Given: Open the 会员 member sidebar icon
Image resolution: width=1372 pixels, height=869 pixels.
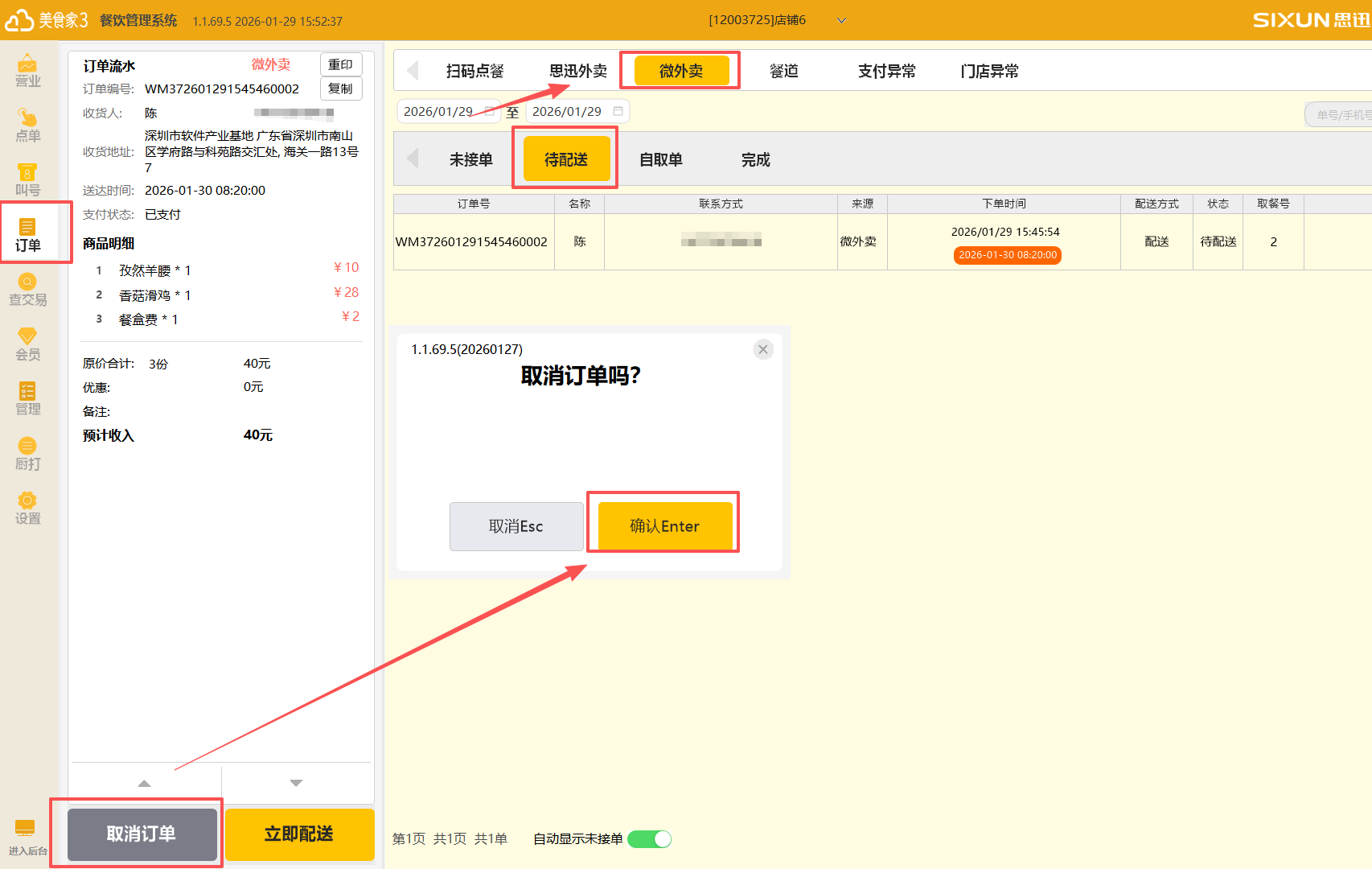Looking at the screenshot, I should click(x=27, y=344).
